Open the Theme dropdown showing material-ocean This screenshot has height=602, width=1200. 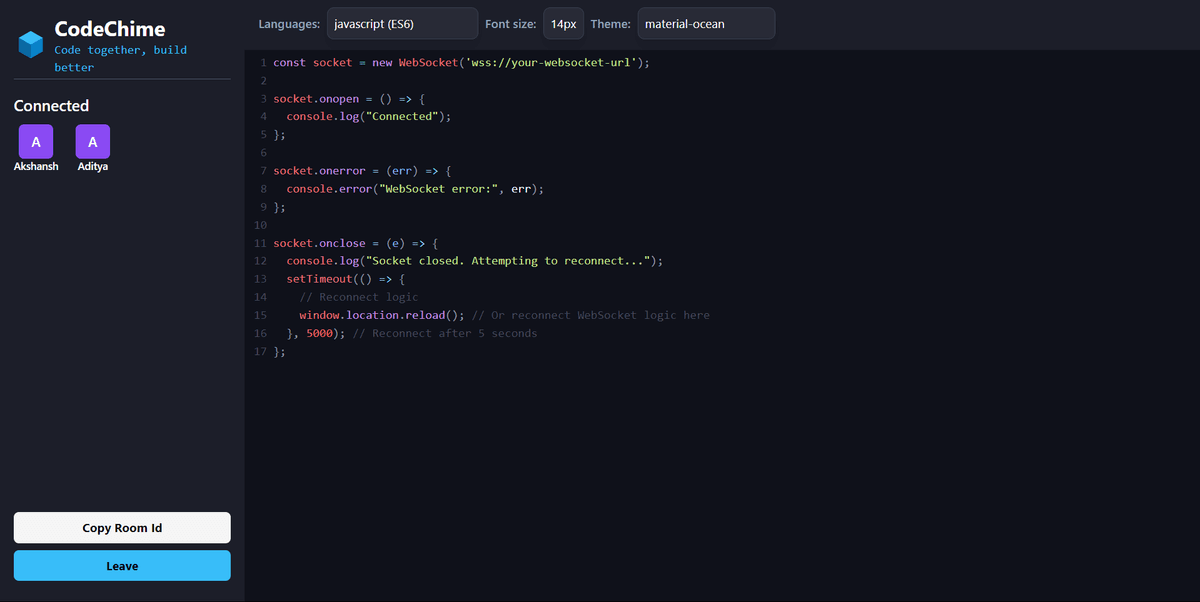pos(706,23)
